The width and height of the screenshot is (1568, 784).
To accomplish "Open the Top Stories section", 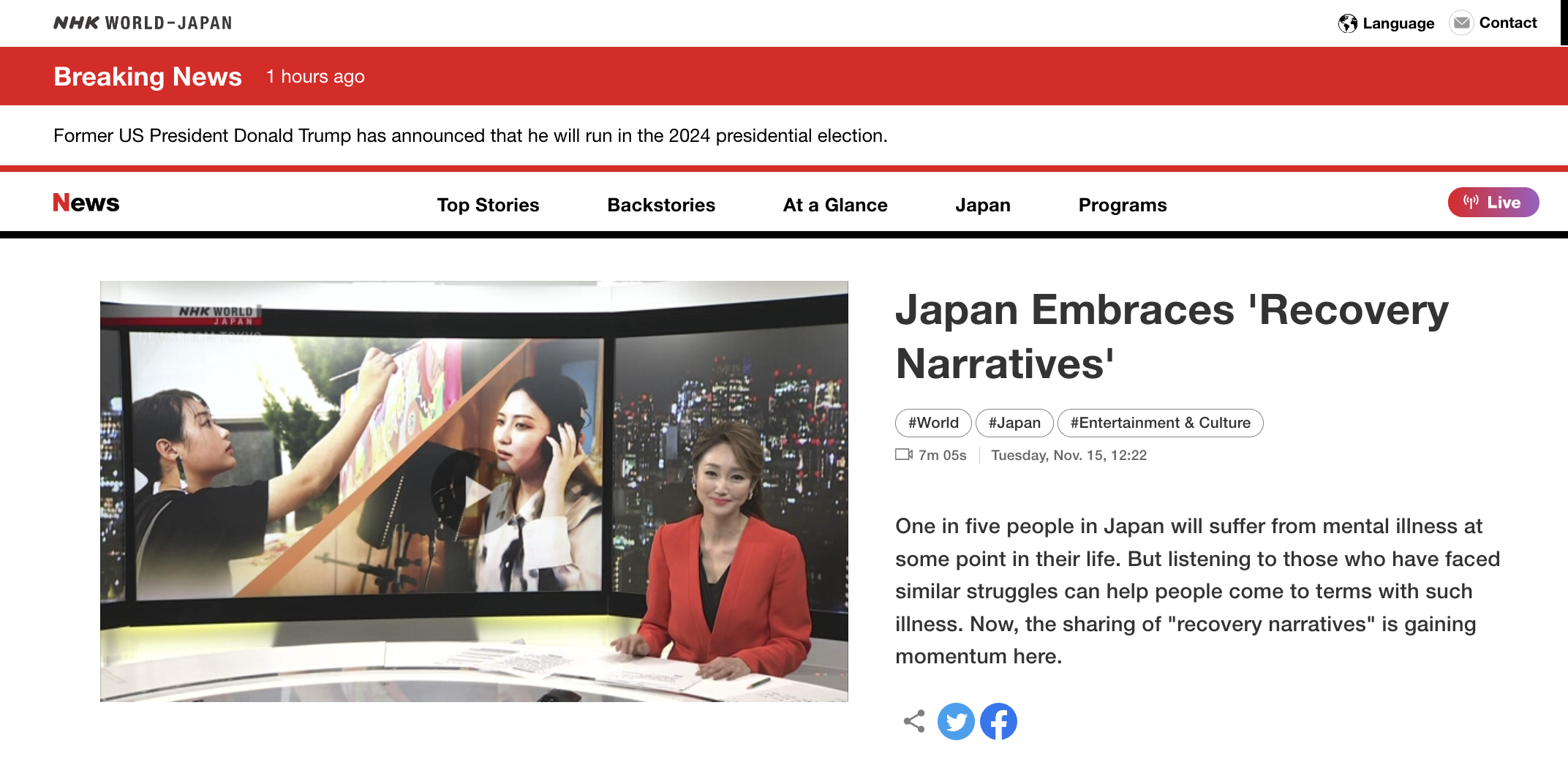I will (488, 205).
